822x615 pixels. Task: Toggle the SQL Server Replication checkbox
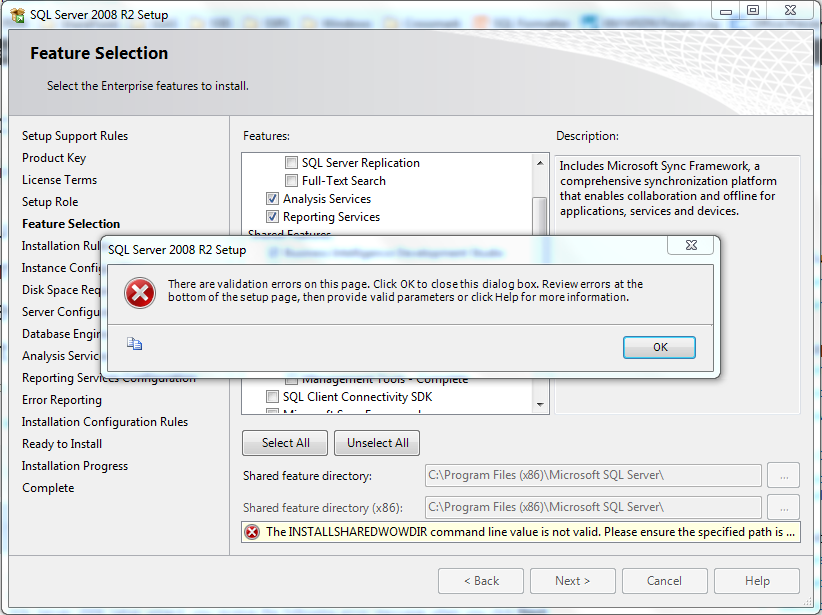coord(291,163)
